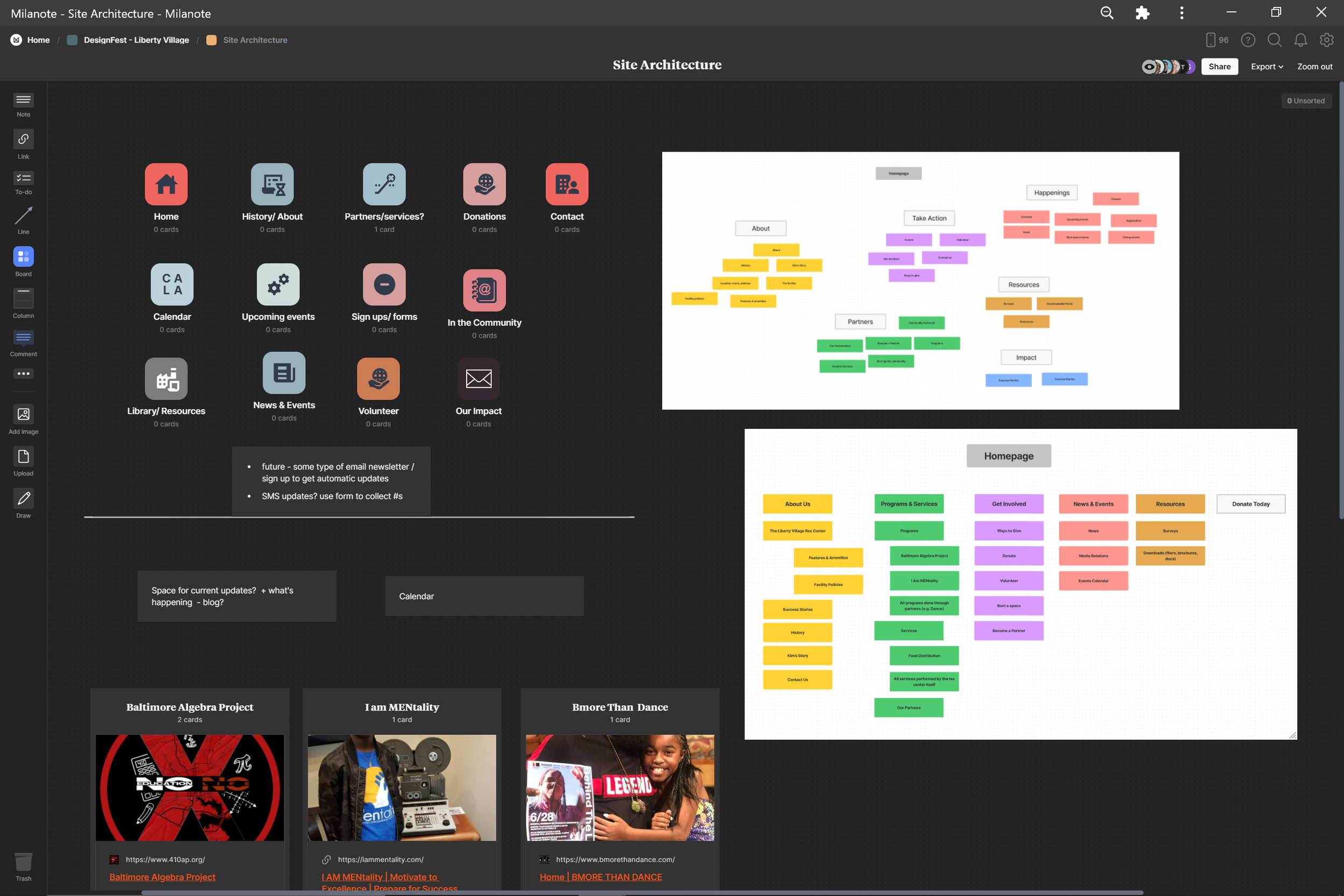The height and width of the screenshot is (896, 1344).
Task: Select the Baltimore Algebra Project image
Action: point(190,787)
